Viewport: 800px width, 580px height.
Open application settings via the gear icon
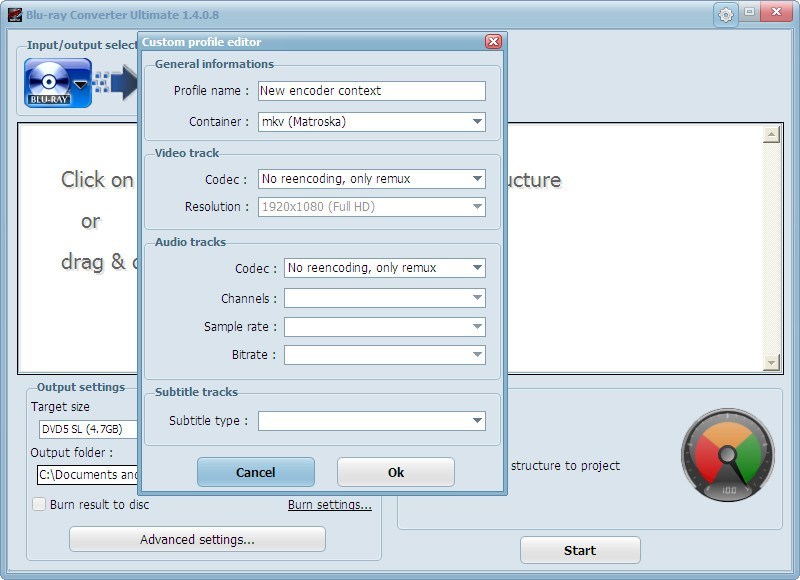point(727,13)
